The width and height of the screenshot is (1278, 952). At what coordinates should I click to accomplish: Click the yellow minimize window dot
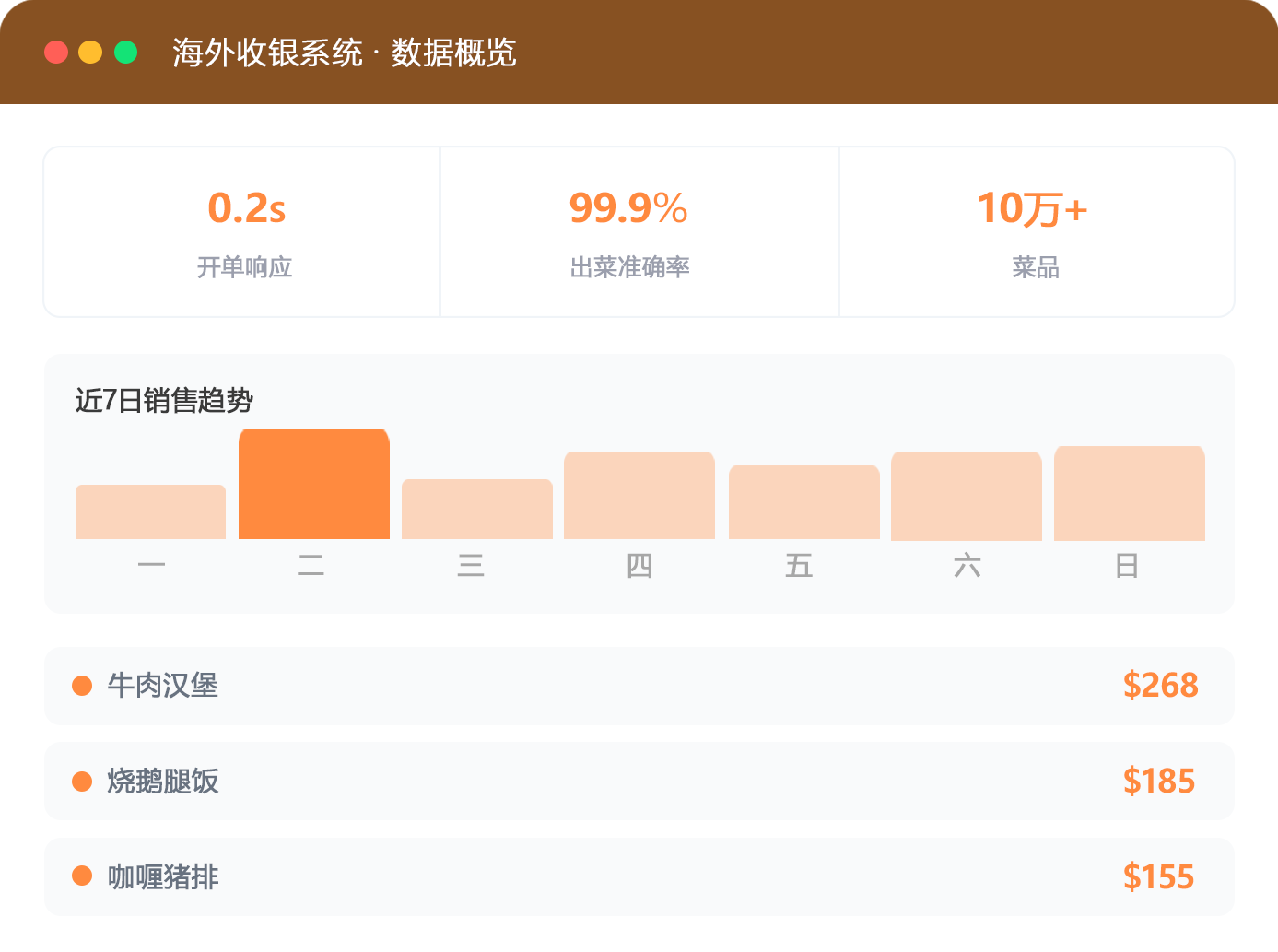(90, 53)
